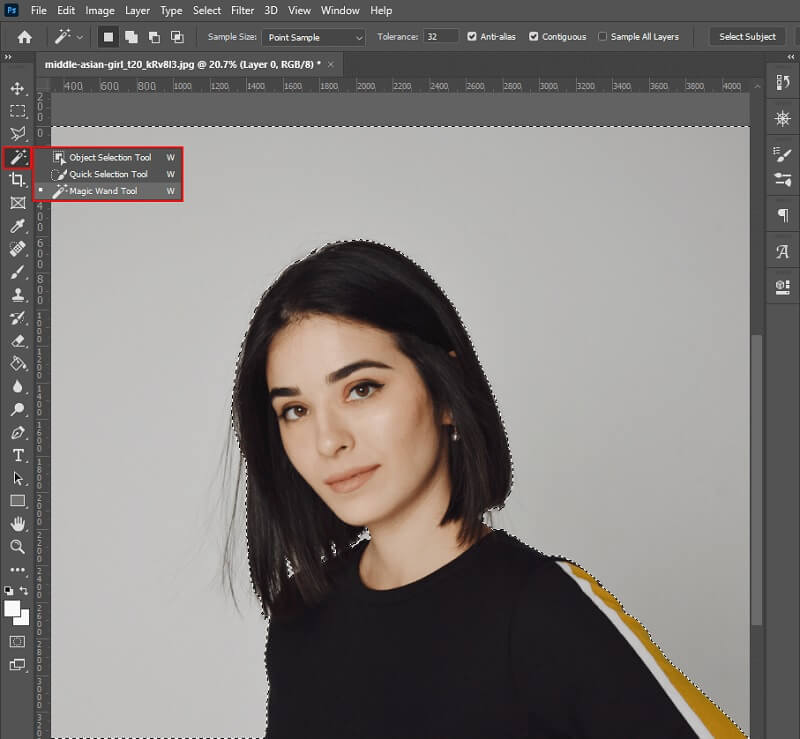Choose Quick Selection Tool from the flyout
Viewport: 800px width, 739px height.
[x=105, y=173]
